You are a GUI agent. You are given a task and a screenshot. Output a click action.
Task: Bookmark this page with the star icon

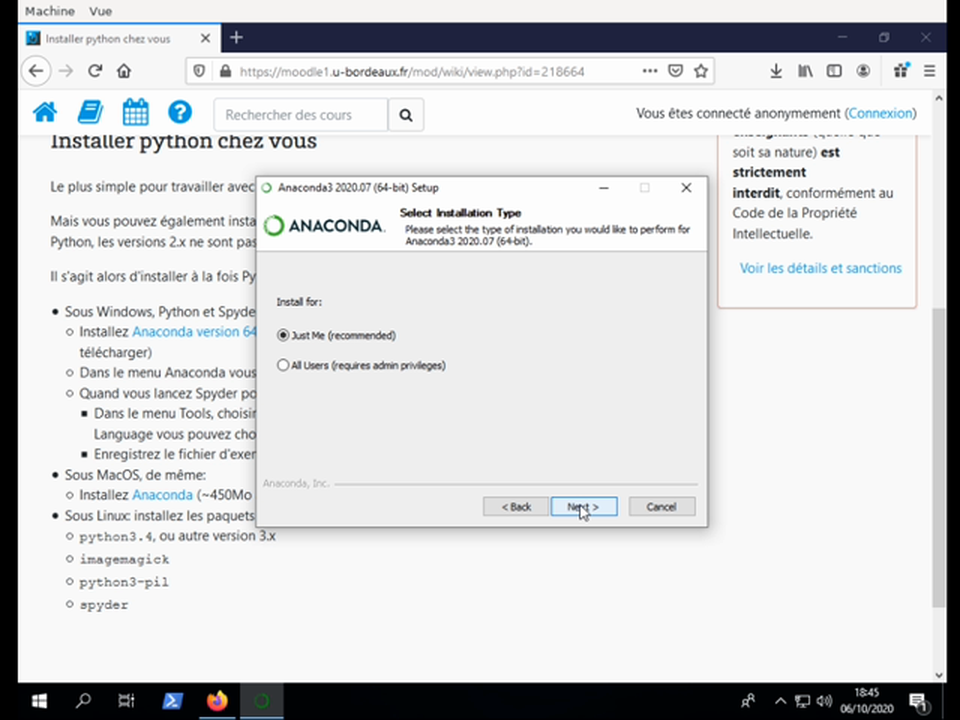click(701, 71)
